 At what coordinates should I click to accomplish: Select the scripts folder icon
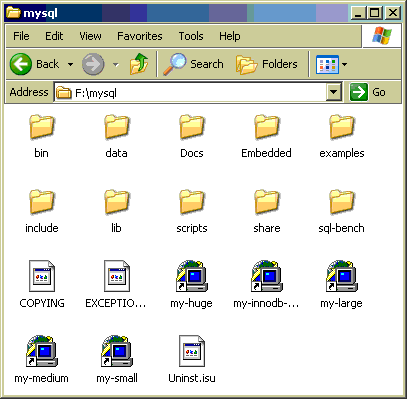click(x=192, y=202)
